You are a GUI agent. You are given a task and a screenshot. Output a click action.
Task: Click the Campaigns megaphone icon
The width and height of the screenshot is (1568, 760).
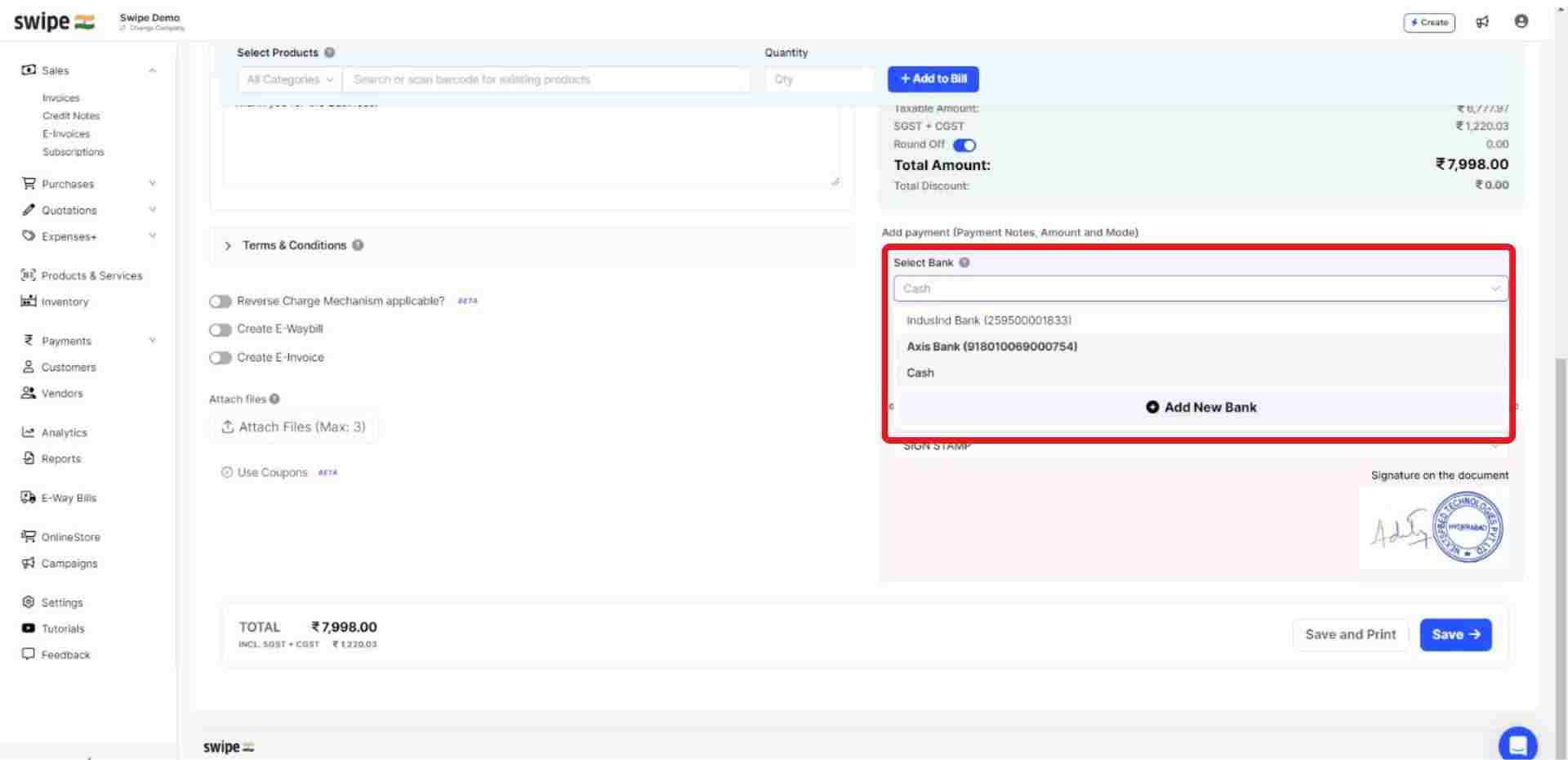pyautogui.click(x=29, y=563)
